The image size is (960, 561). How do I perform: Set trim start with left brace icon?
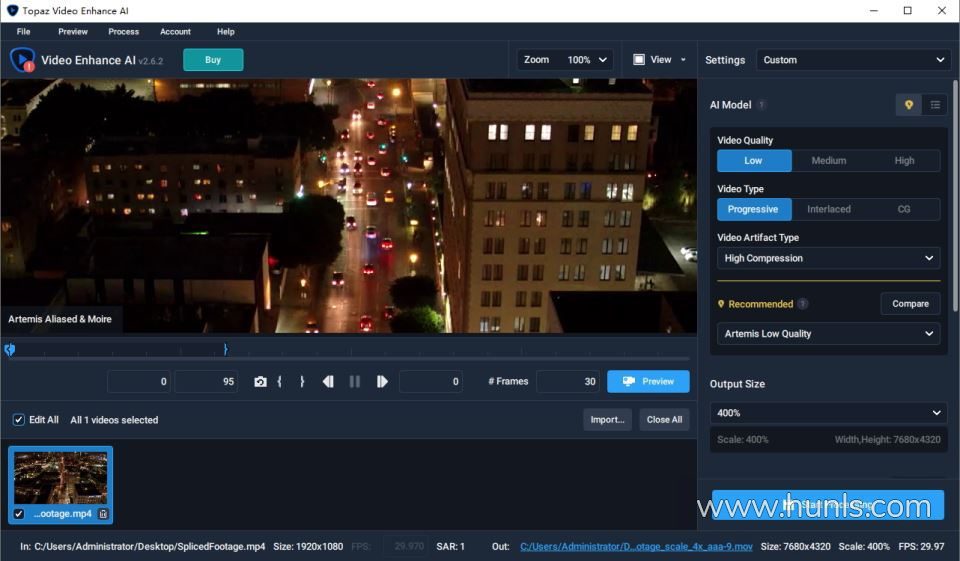280,382
